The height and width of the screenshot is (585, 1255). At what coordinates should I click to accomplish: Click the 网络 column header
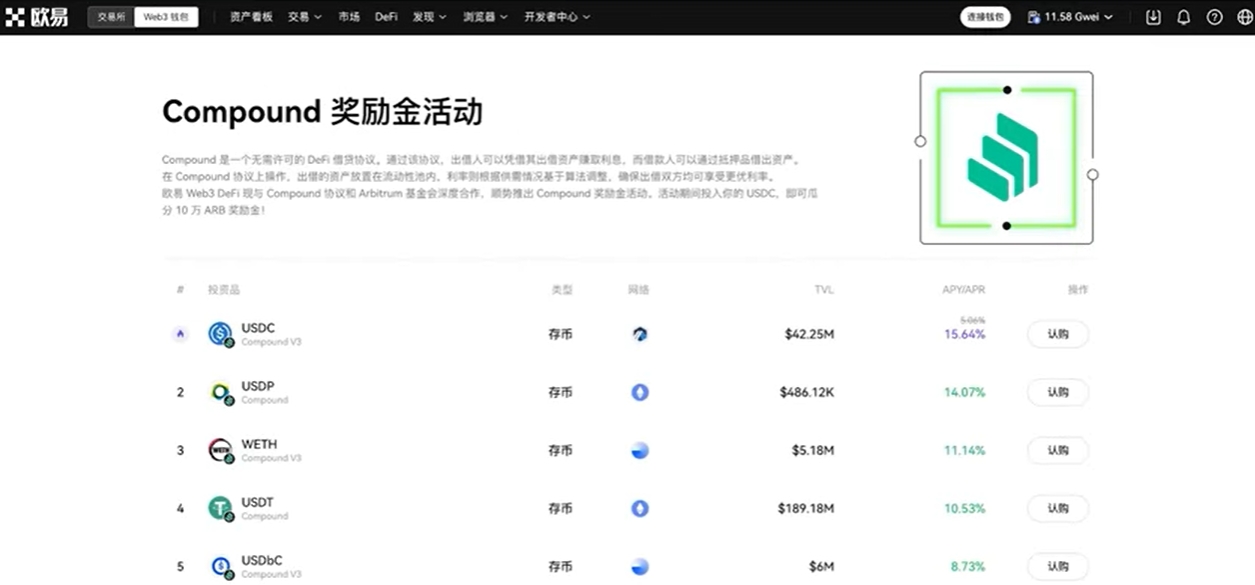[x=639, y=290]
